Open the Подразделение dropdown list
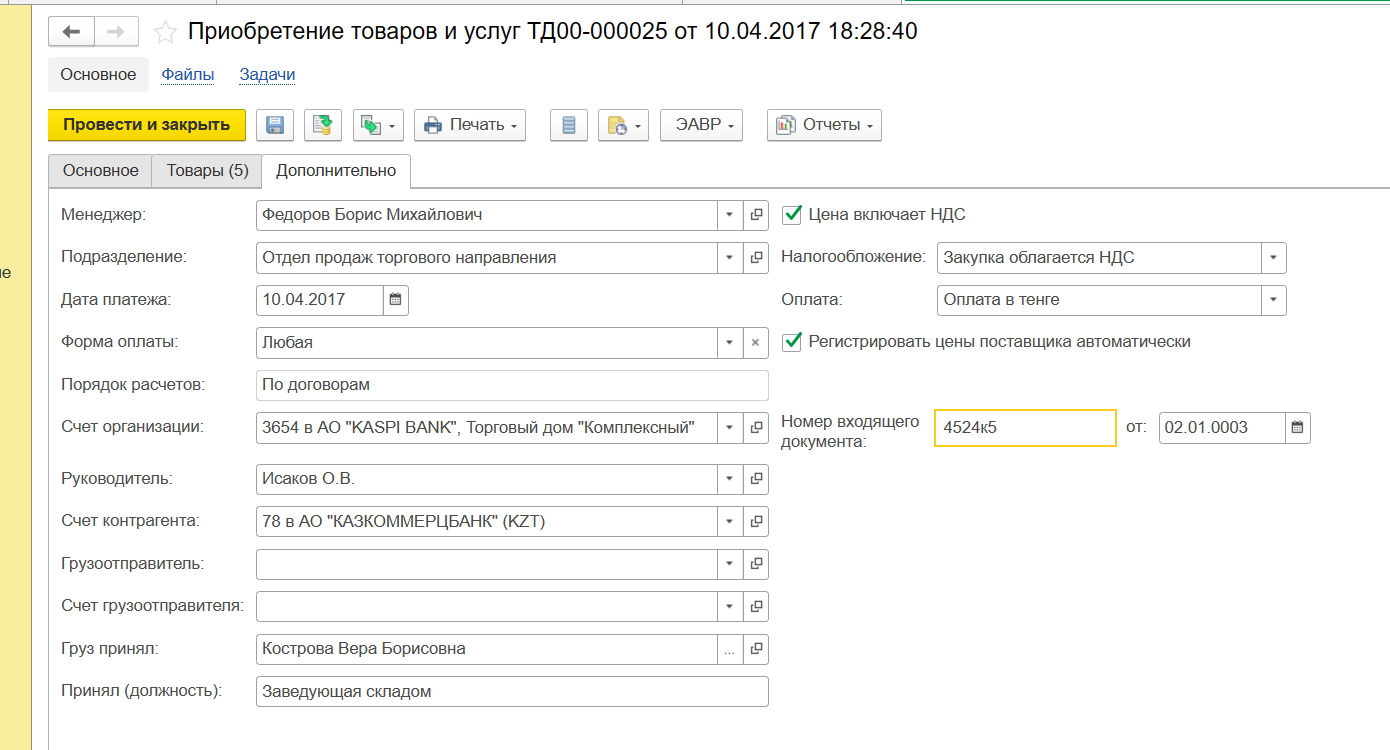1390x750 pixels. (x=730, y=258)
